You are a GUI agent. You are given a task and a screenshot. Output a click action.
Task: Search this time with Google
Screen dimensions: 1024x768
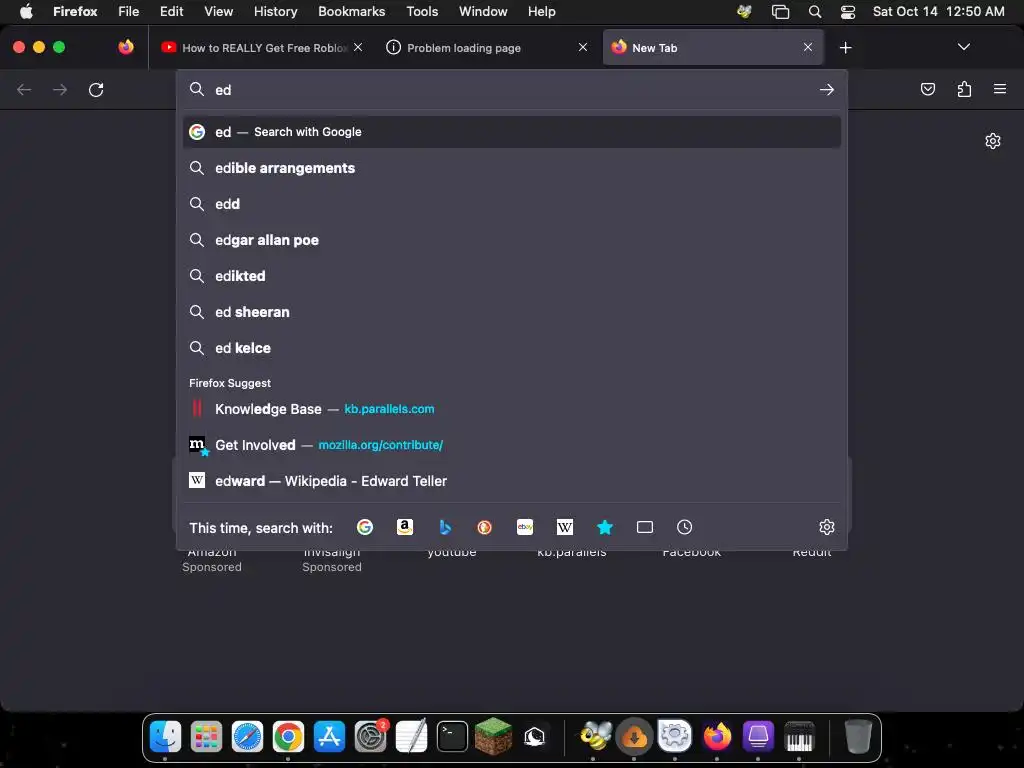point(365,527)
